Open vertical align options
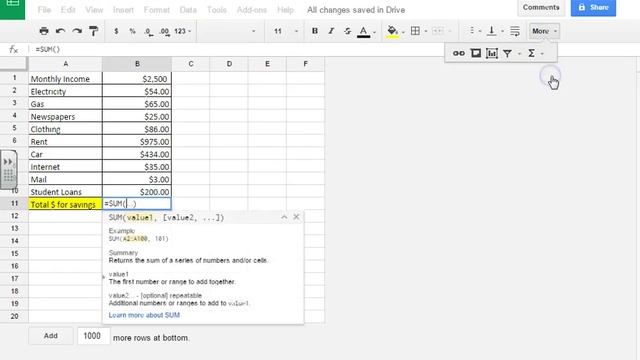 (492, 31)
